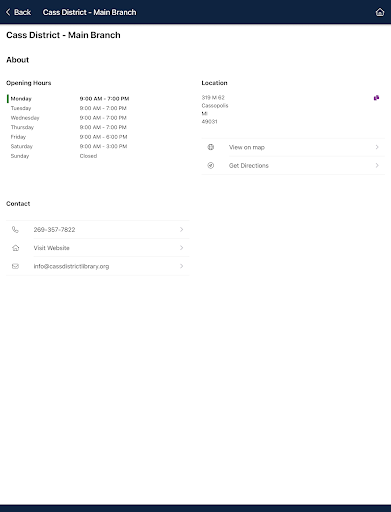Expand chevron on View on map row
The height and width of the screenshot is (512, 391).
click(x=377, y=147)
